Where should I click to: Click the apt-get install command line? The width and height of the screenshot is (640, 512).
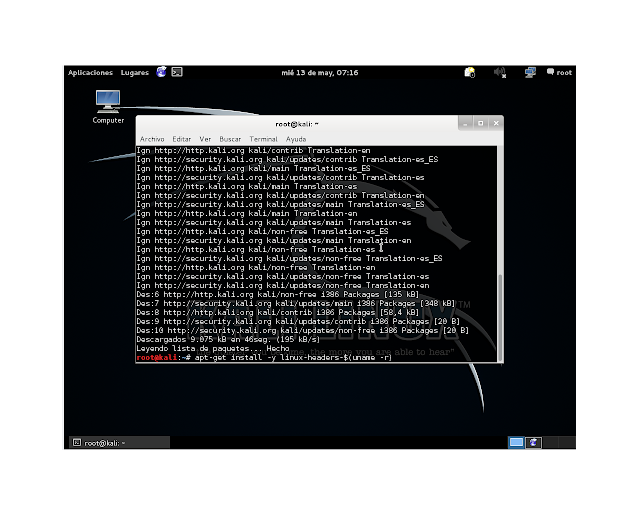click(x=293, y=358)
